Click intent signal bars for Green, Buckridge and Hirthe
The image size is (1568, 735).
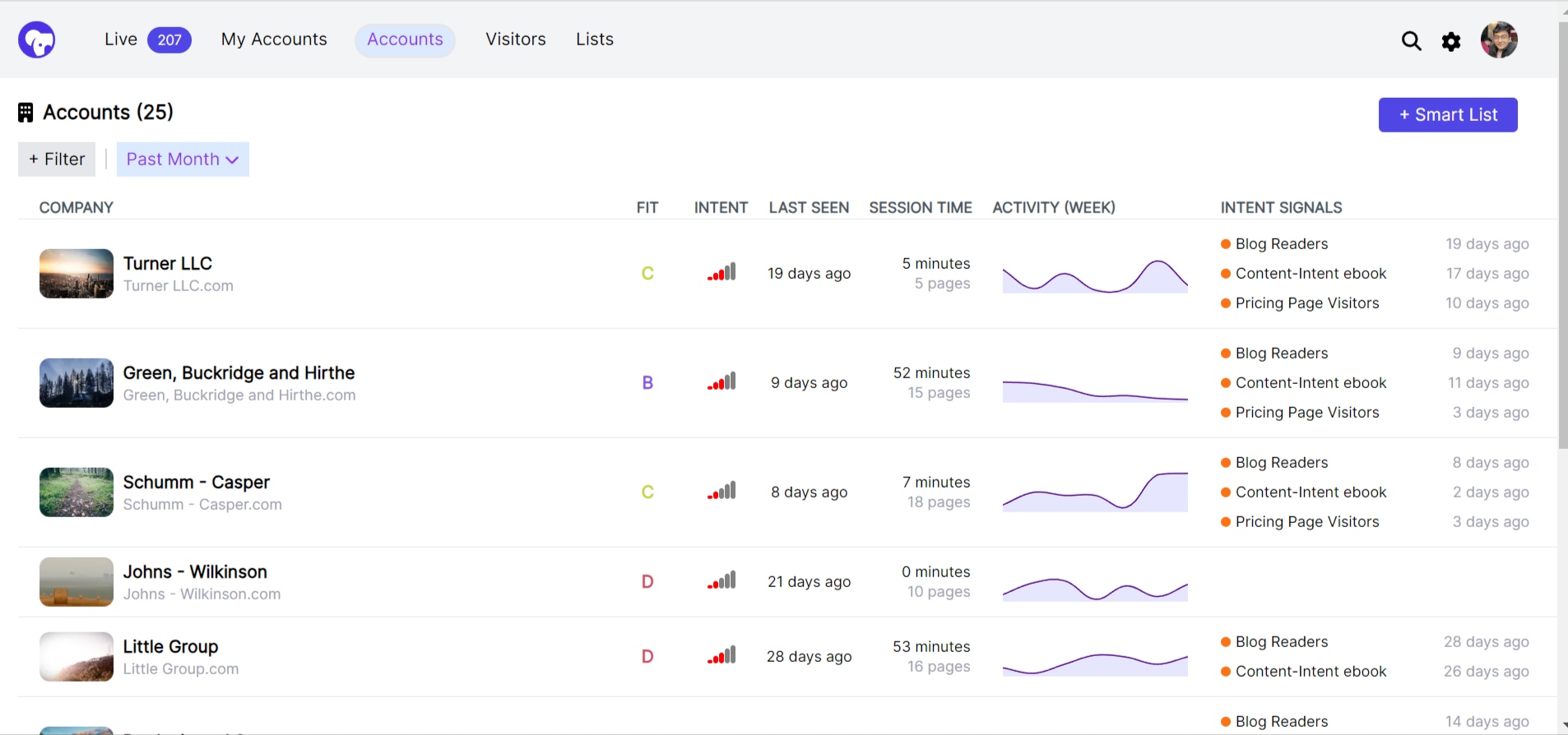tap(721, 381)
